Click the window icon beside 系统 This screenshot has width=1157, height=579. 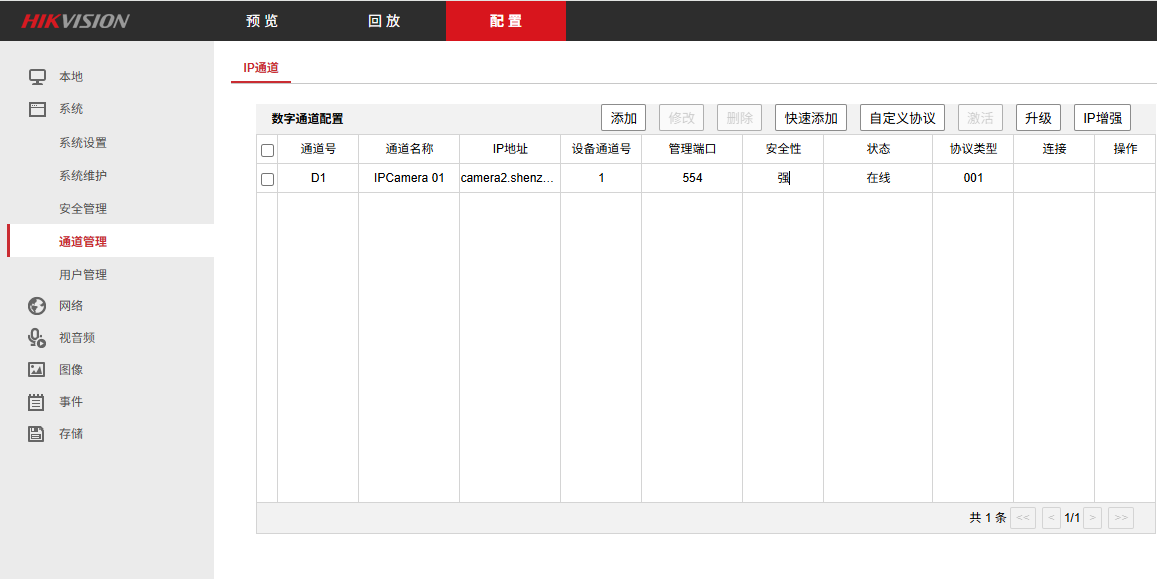tap(37, 109)
